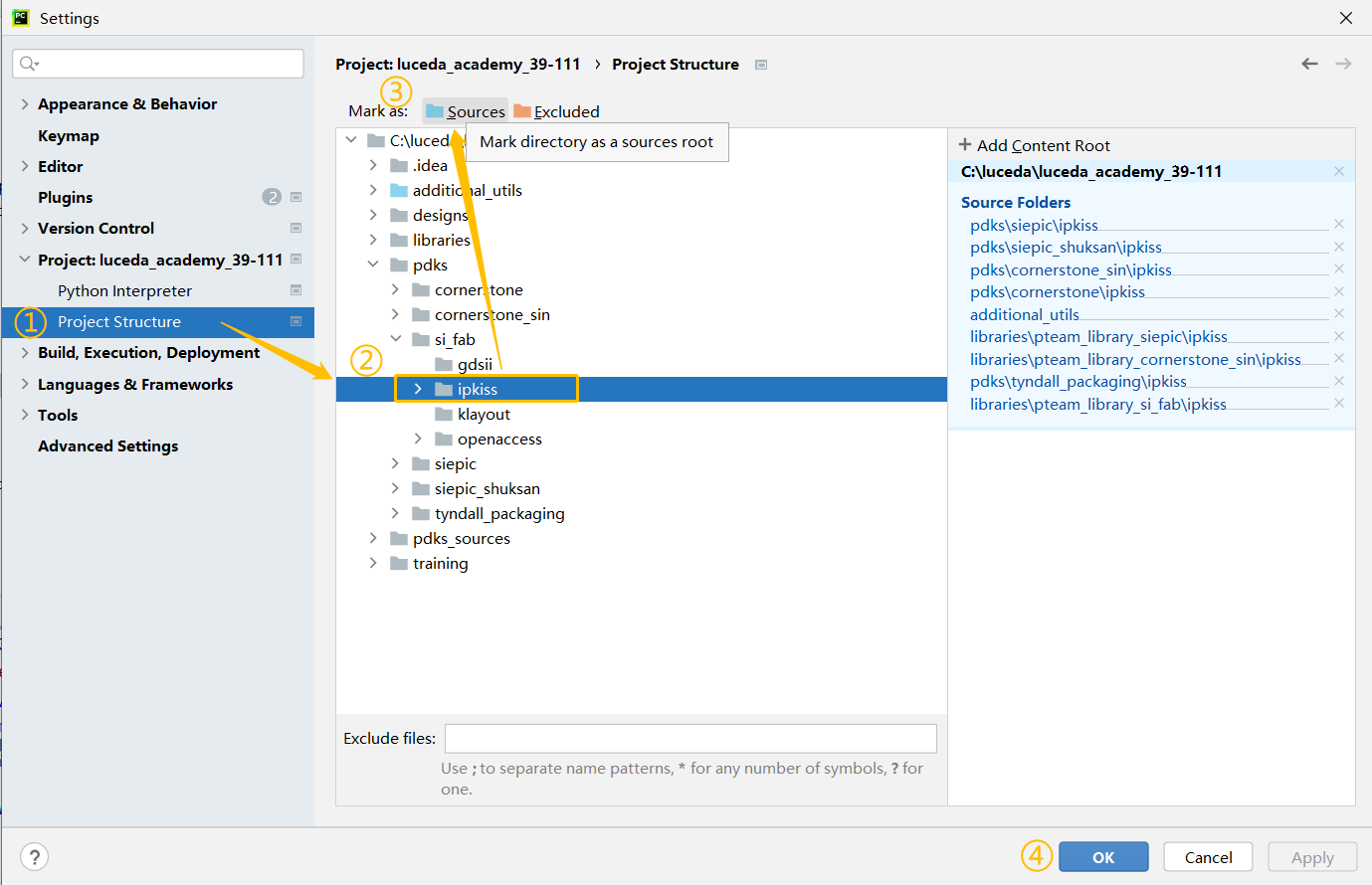Click the Add Content Root plus icon
Screen dimensions: 1372x885
coord(964,144)
